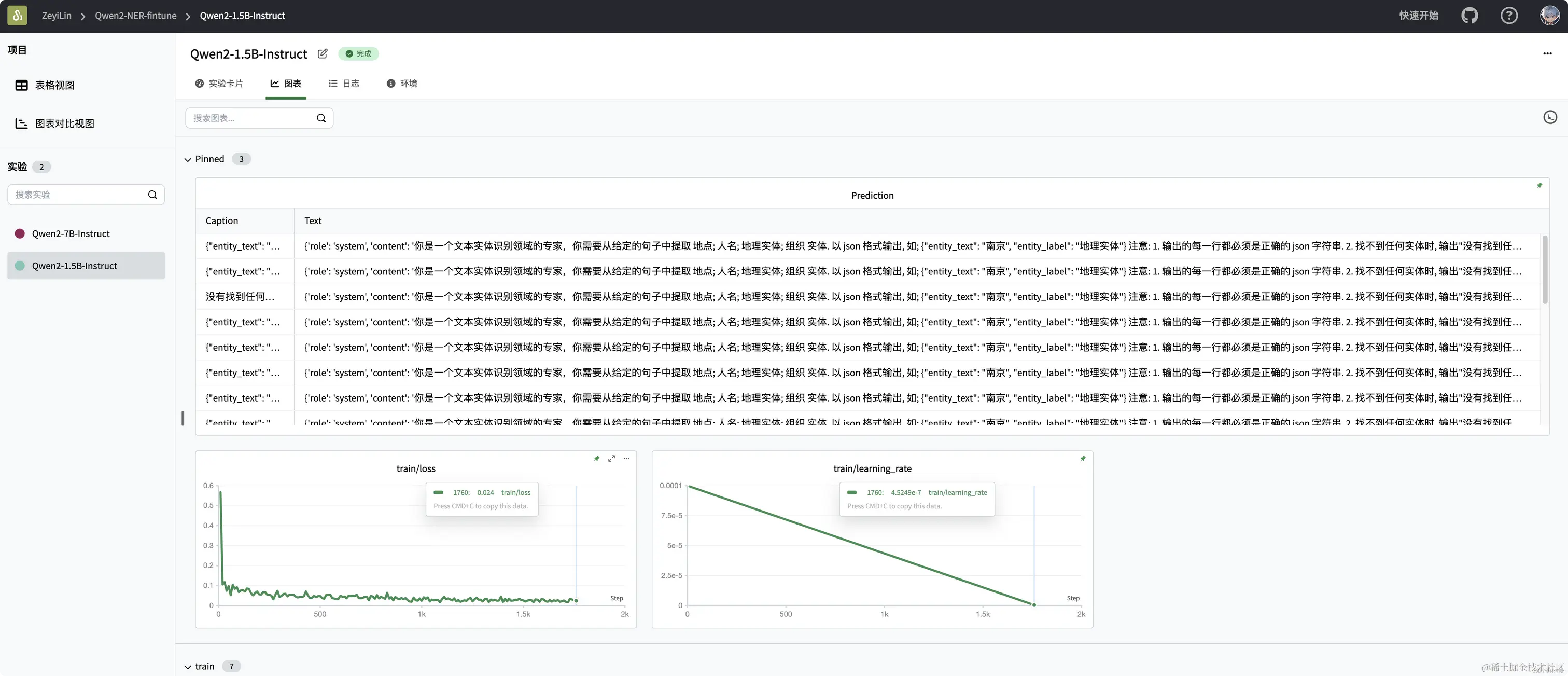This screenshot has height=676, width=1568.
Task: Click the SwanLab logo icon
Action: click(x=17, y=16)
